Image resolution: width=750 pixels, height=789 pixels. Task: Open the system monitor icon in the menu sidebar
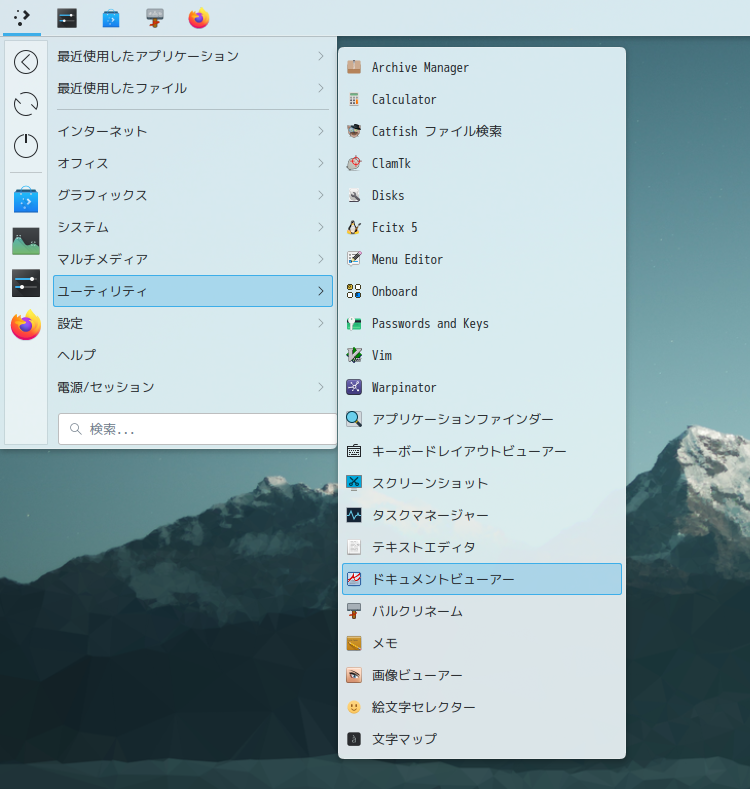[x=26, y=242]
